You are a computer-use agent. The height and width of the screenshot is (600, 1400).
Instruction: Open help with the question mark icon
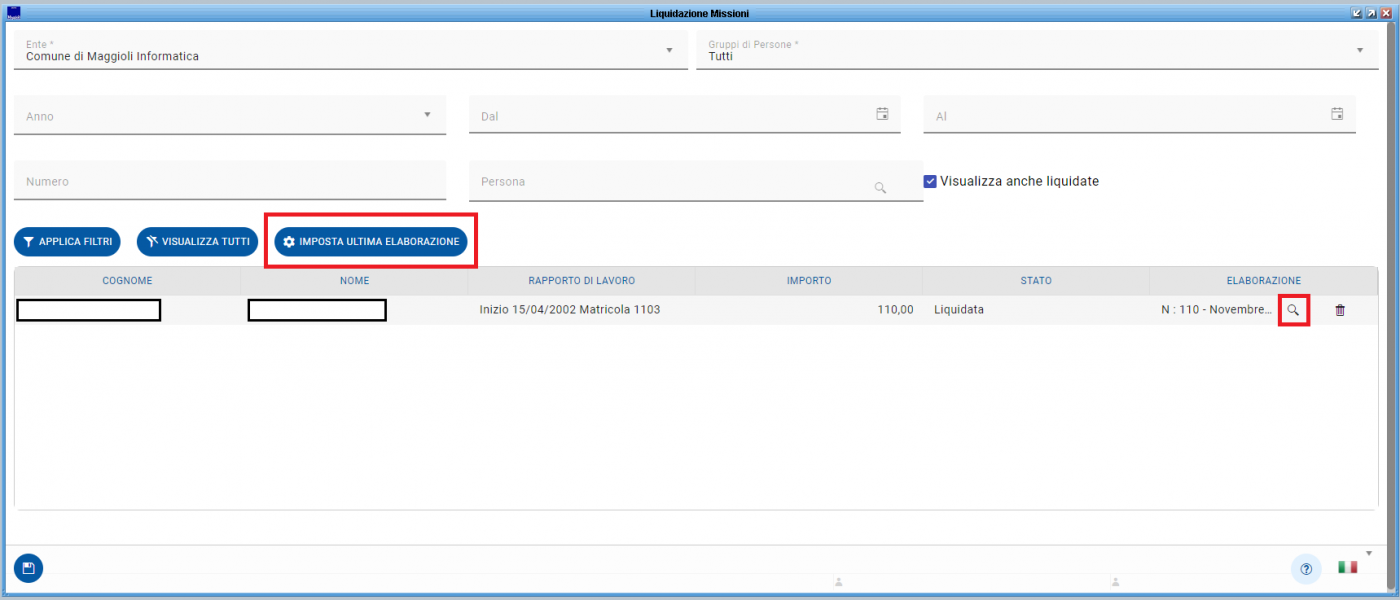pos(1305,569)
